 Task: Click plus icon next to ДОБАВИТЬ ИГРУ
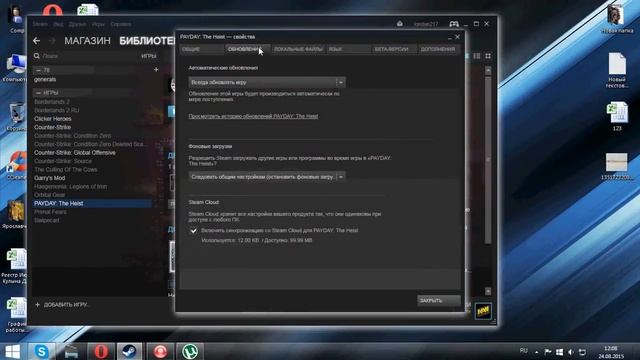coord(38,304)
